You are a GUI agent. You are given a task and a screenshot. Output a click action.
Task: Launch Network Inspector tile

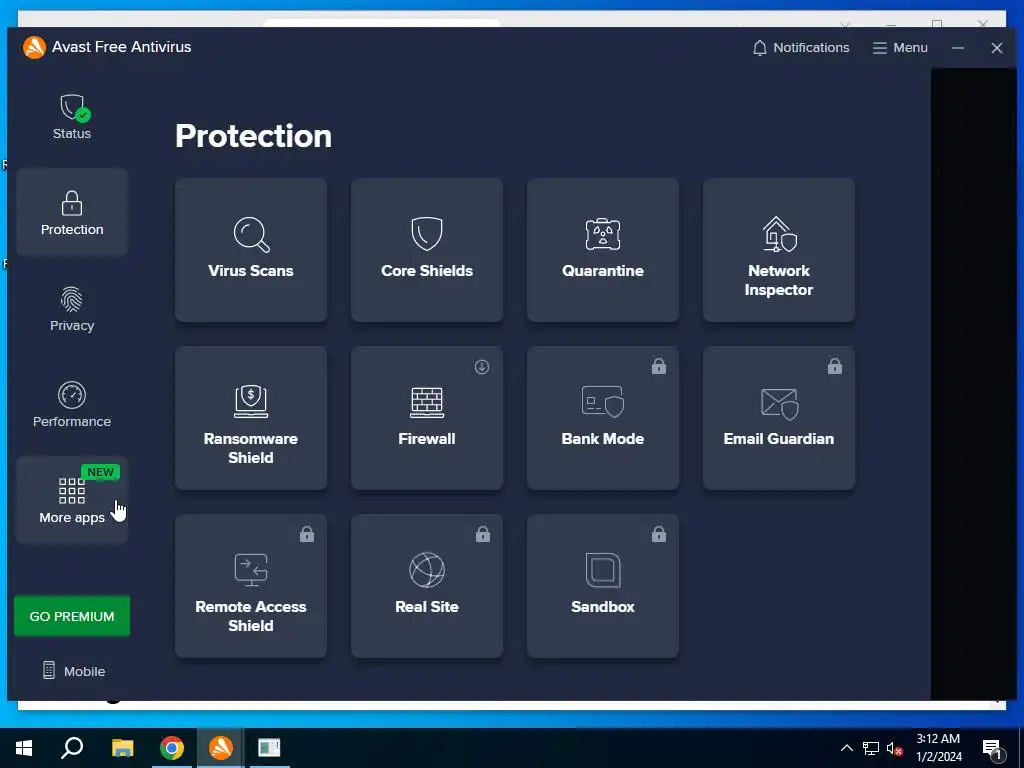tap(778, 250)
